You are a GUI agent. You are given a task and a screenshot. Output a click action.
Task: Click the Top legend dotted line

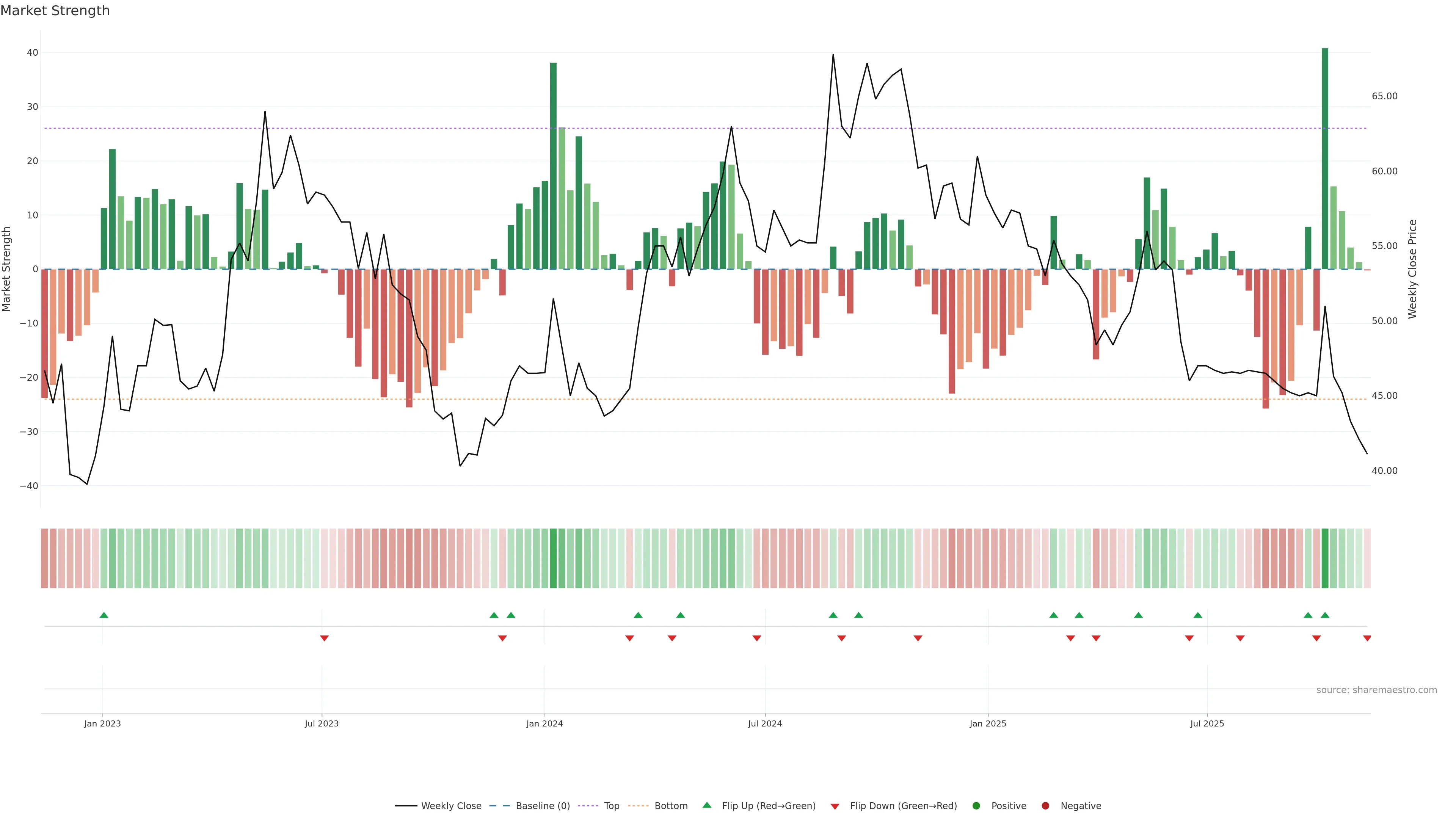click(x=588, y=806)
